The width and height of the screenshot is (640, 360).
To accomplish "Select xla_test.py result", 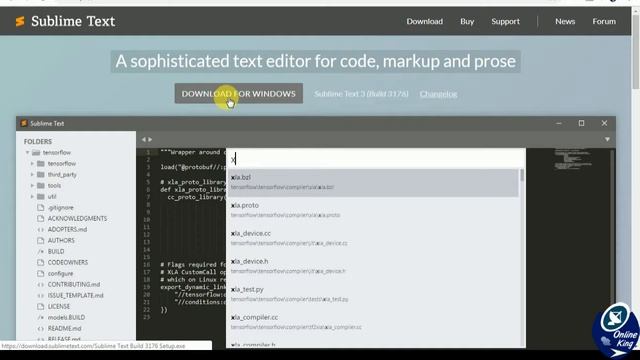I will 372,294.
